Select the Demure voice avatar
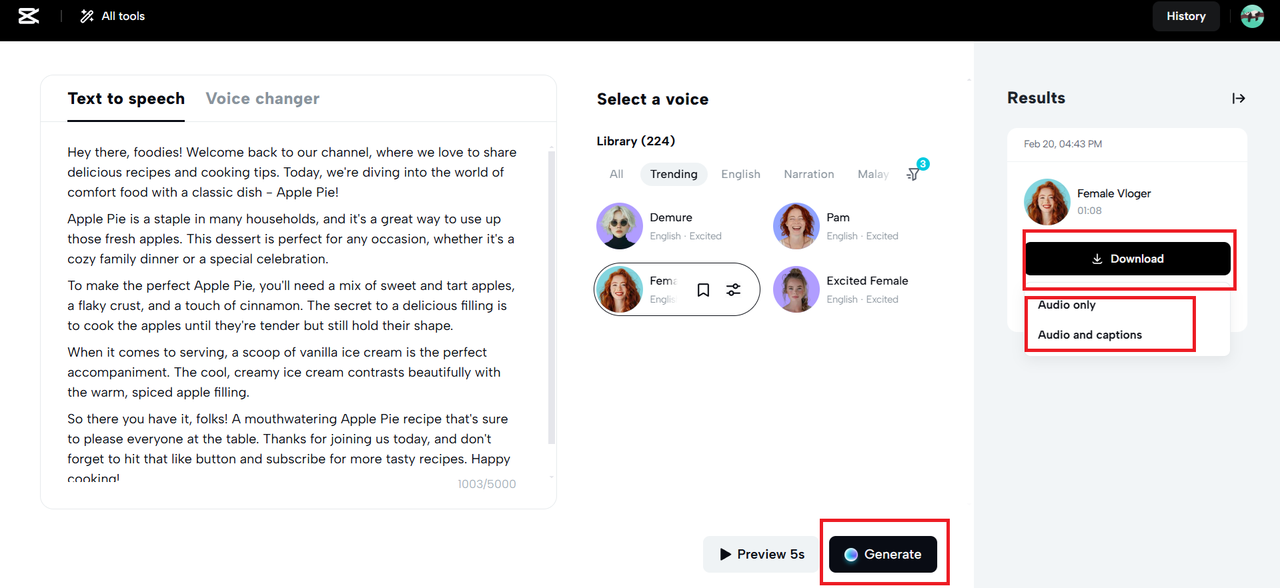The image size is (1280, 588). coord(620,226)
